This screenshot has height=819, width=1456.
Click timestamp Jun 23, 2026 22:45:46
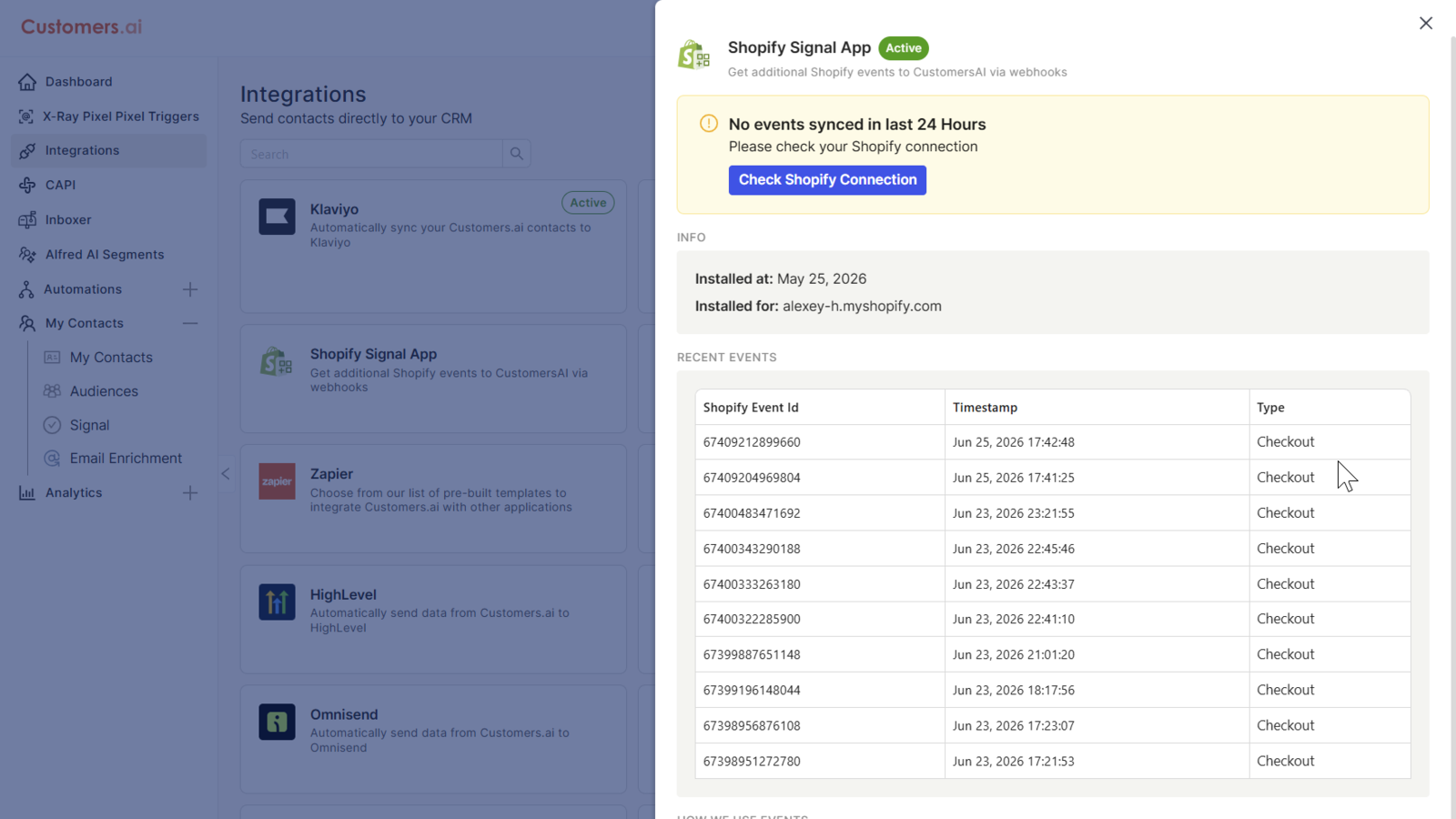tap(1014, 549)
